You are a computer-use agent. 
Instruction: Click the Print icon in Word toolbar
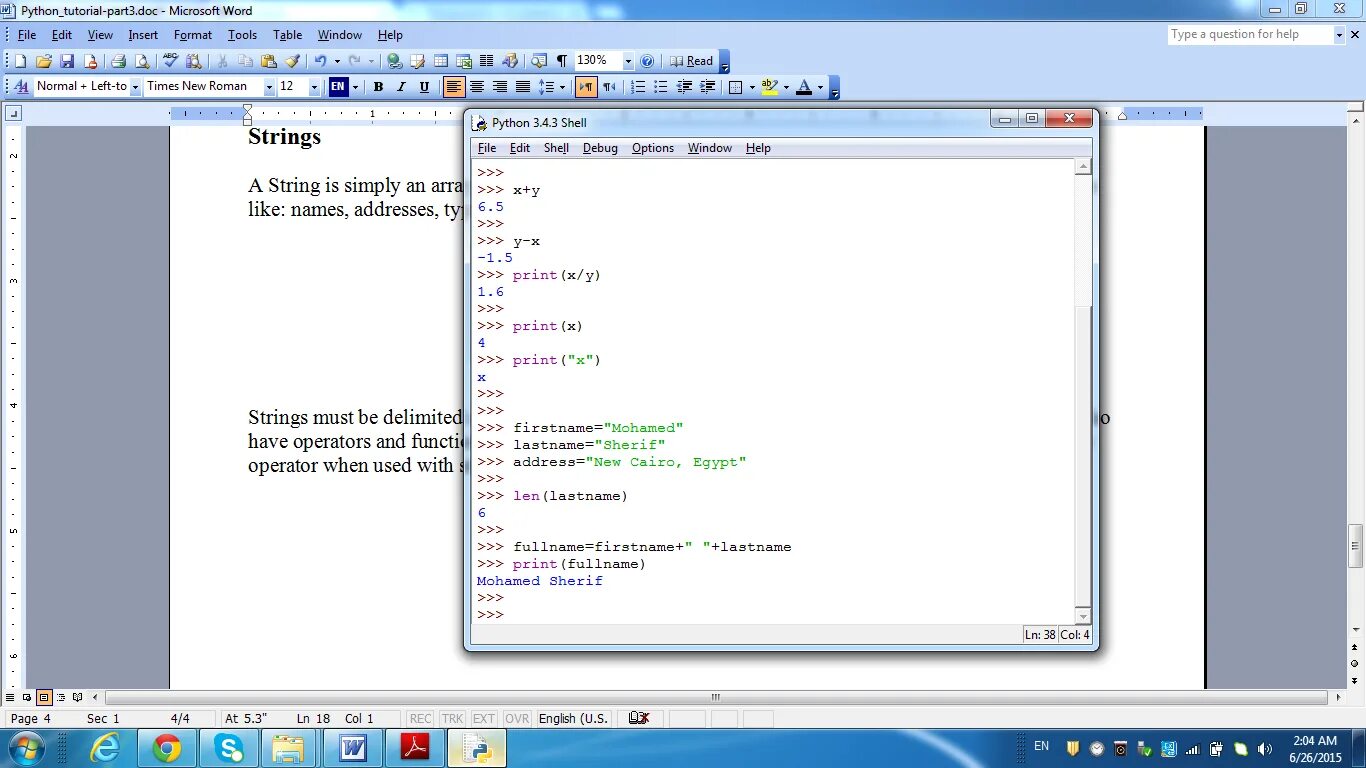118,61
